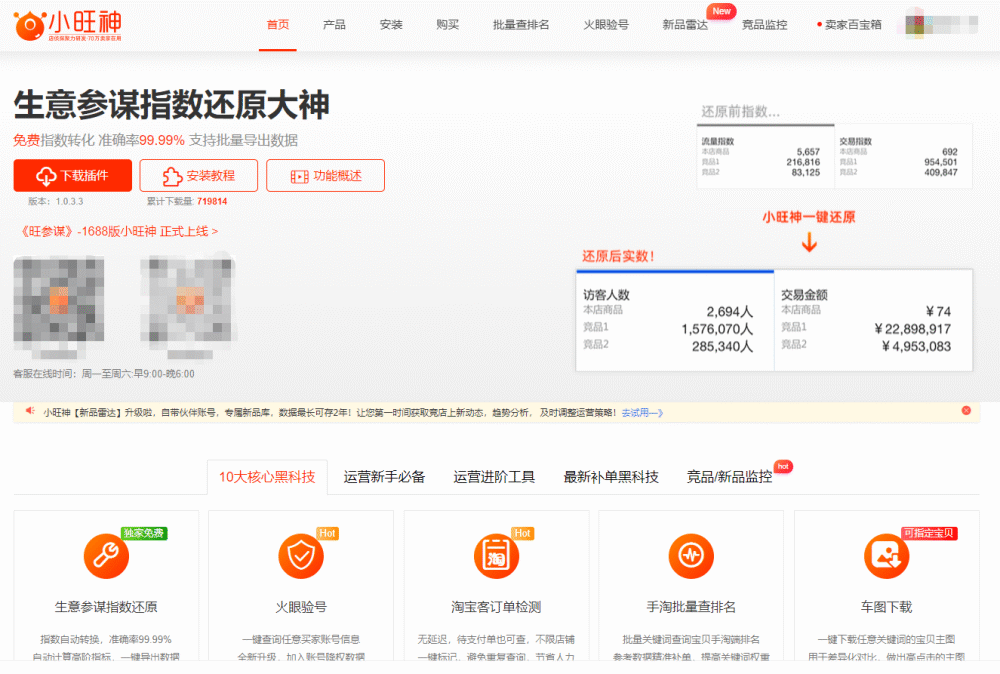This screenshot has width=1000, height=674.
Task: Open the 卖家百宝箱 nav item
Action: [x=853, y=25]
